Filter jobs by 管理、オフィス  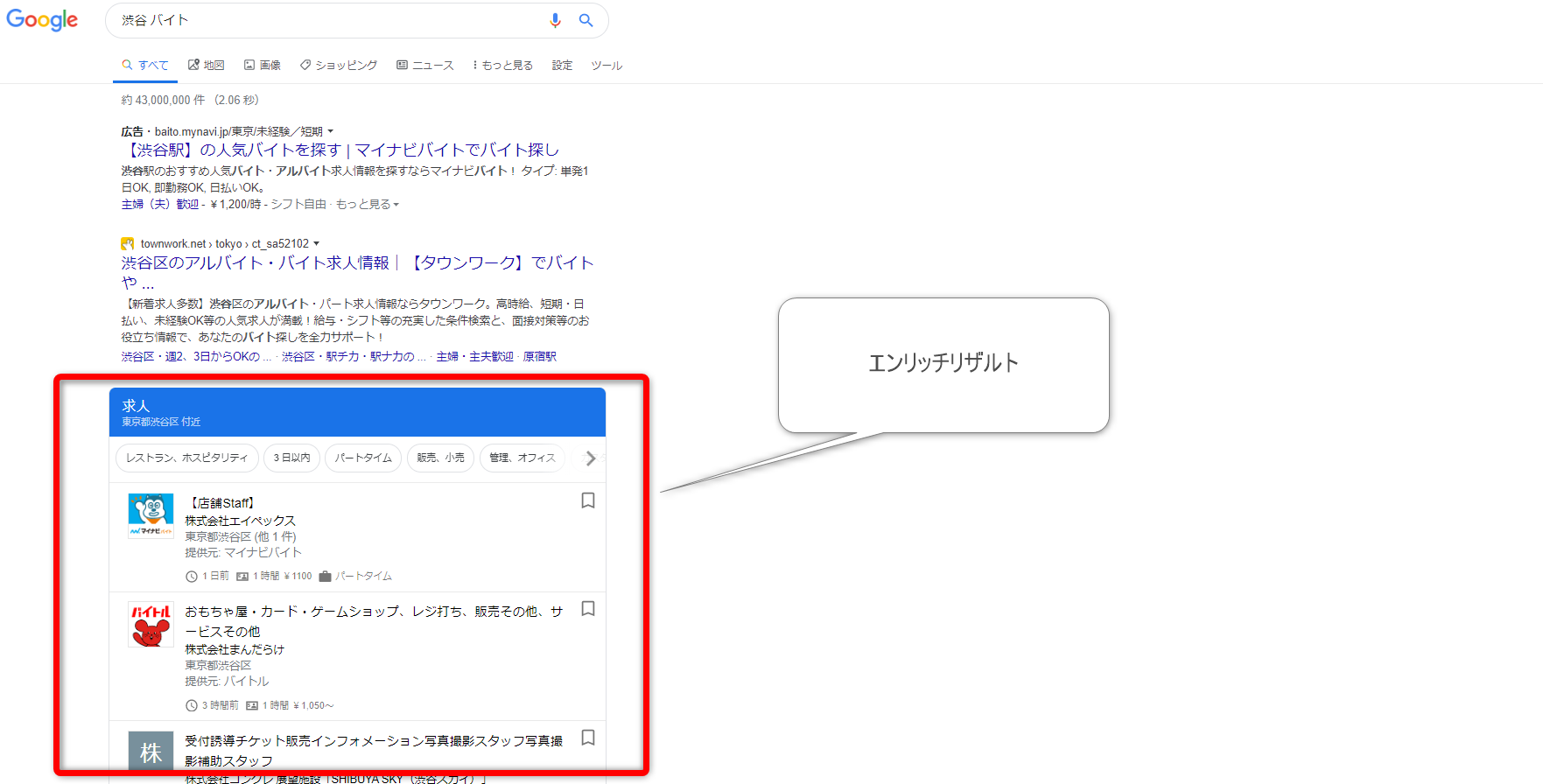(523, 458)
